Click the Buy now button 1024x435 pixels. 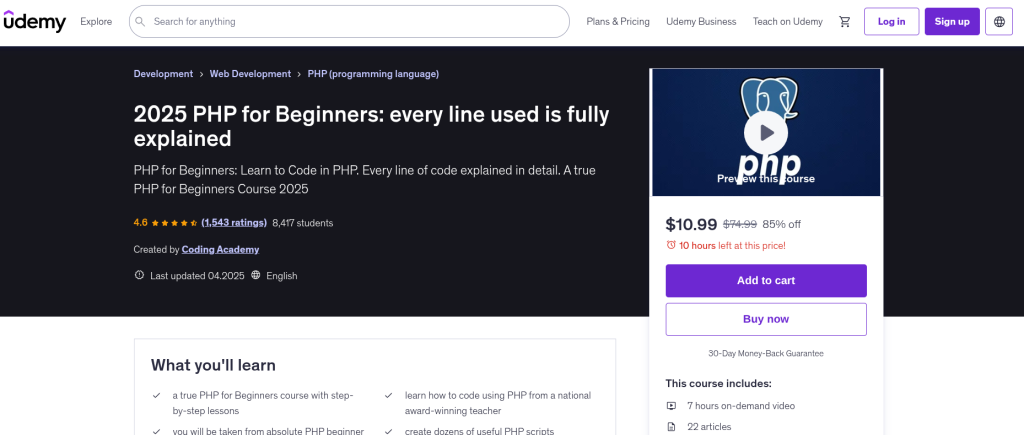(x=766, y=319)
